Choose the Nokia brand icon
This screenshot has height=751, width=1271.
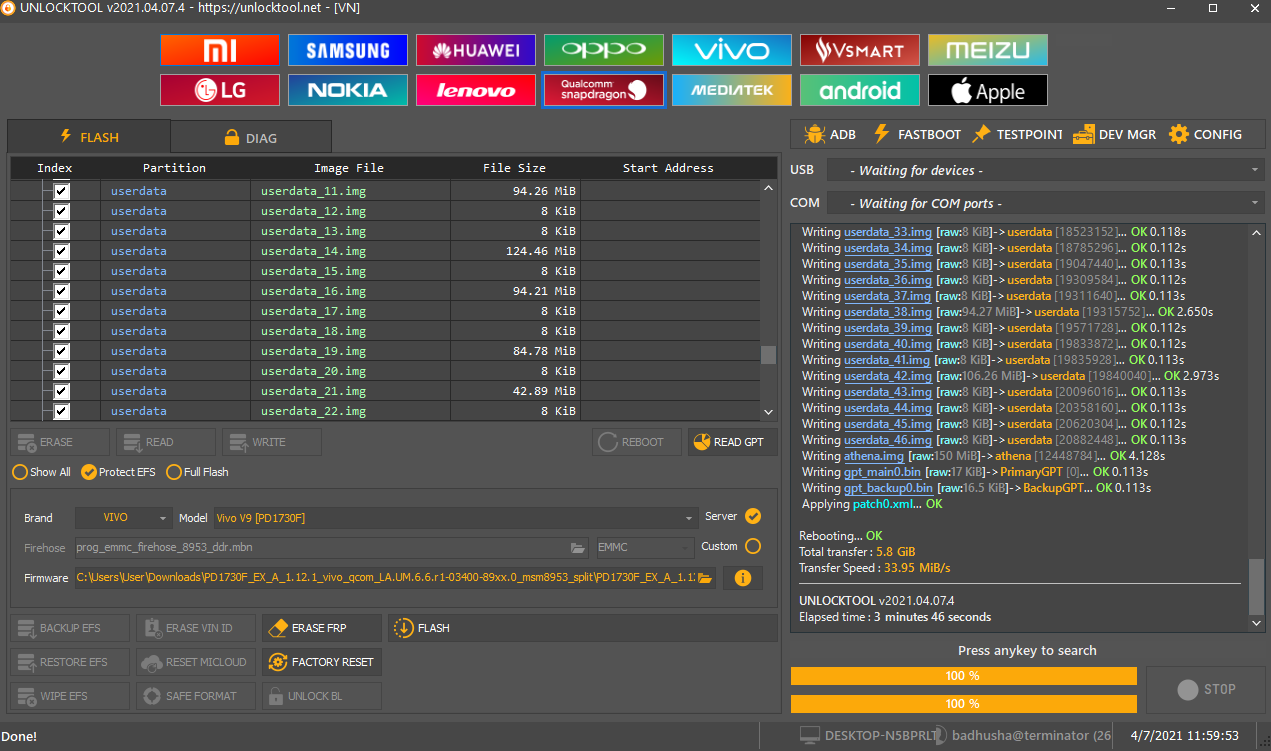coord(348,90)
